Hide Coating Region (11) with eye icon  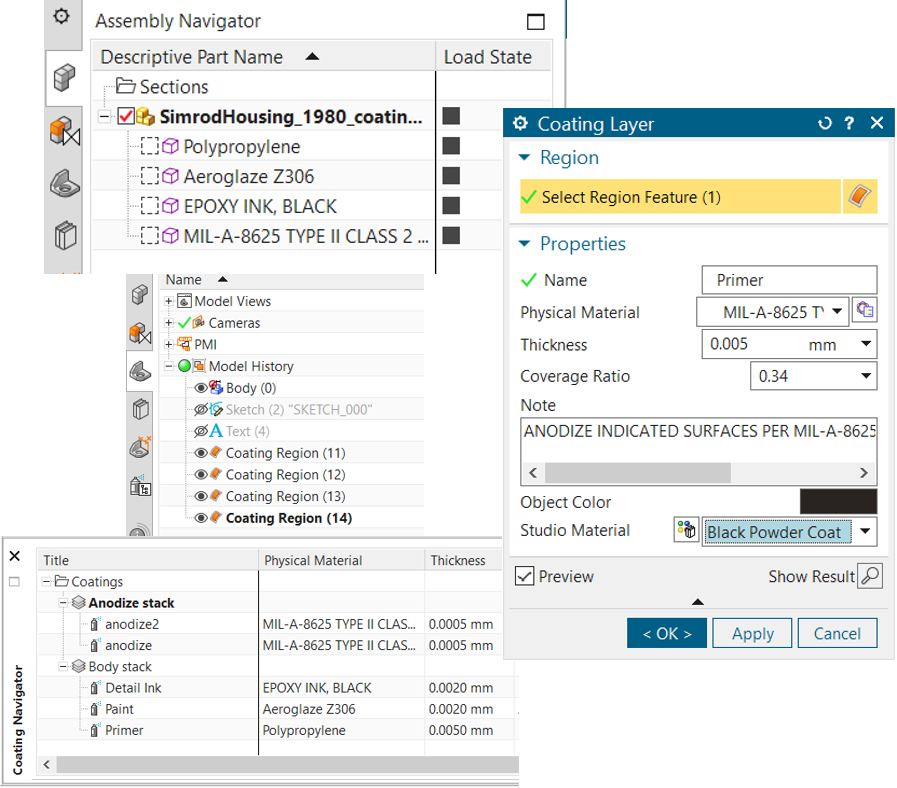pyautogui.click(x=201, y=453)
